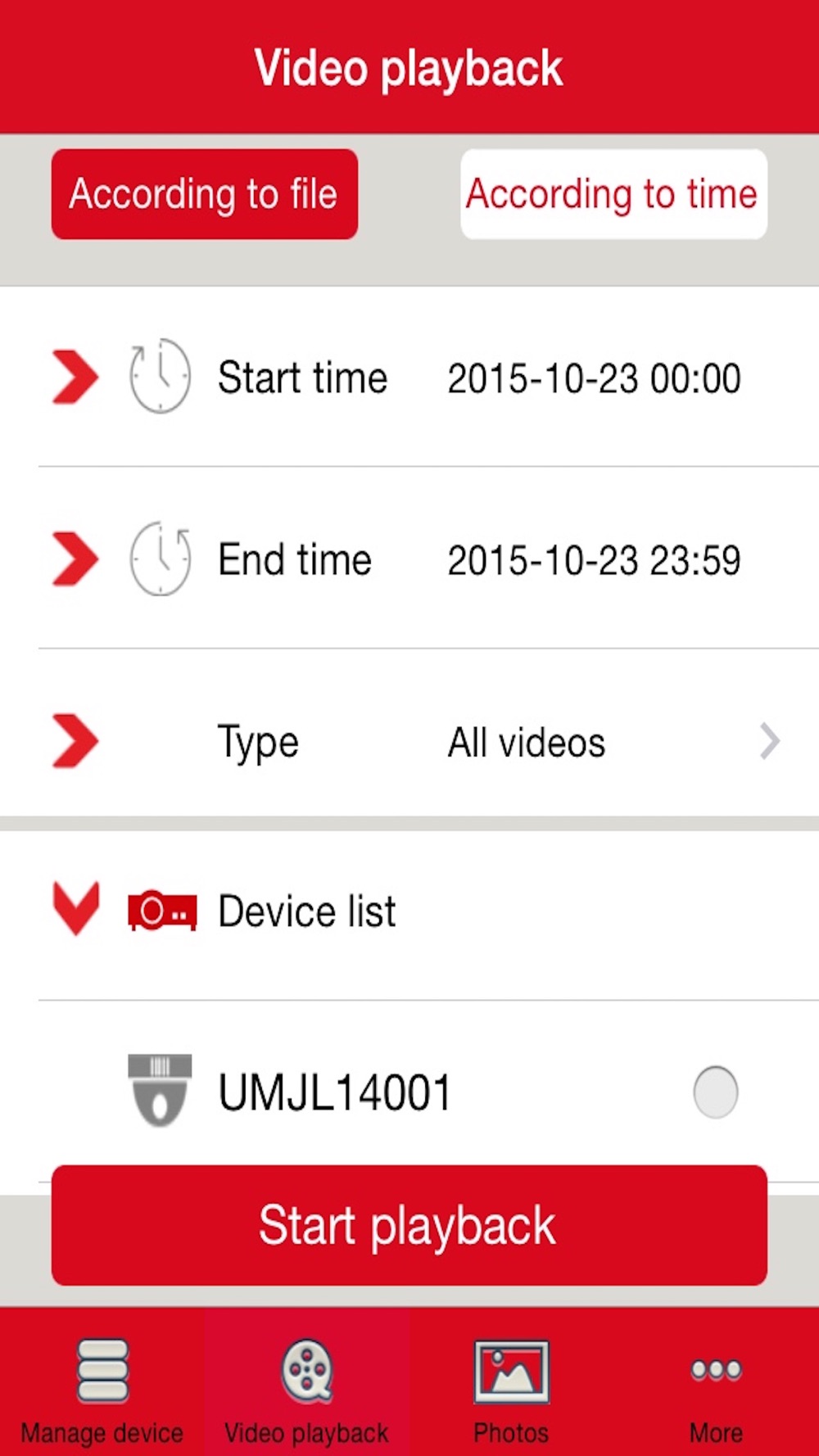Tap the More three-dots icon
This screenshot has width=819, height=1456.
pos(717,1369)
